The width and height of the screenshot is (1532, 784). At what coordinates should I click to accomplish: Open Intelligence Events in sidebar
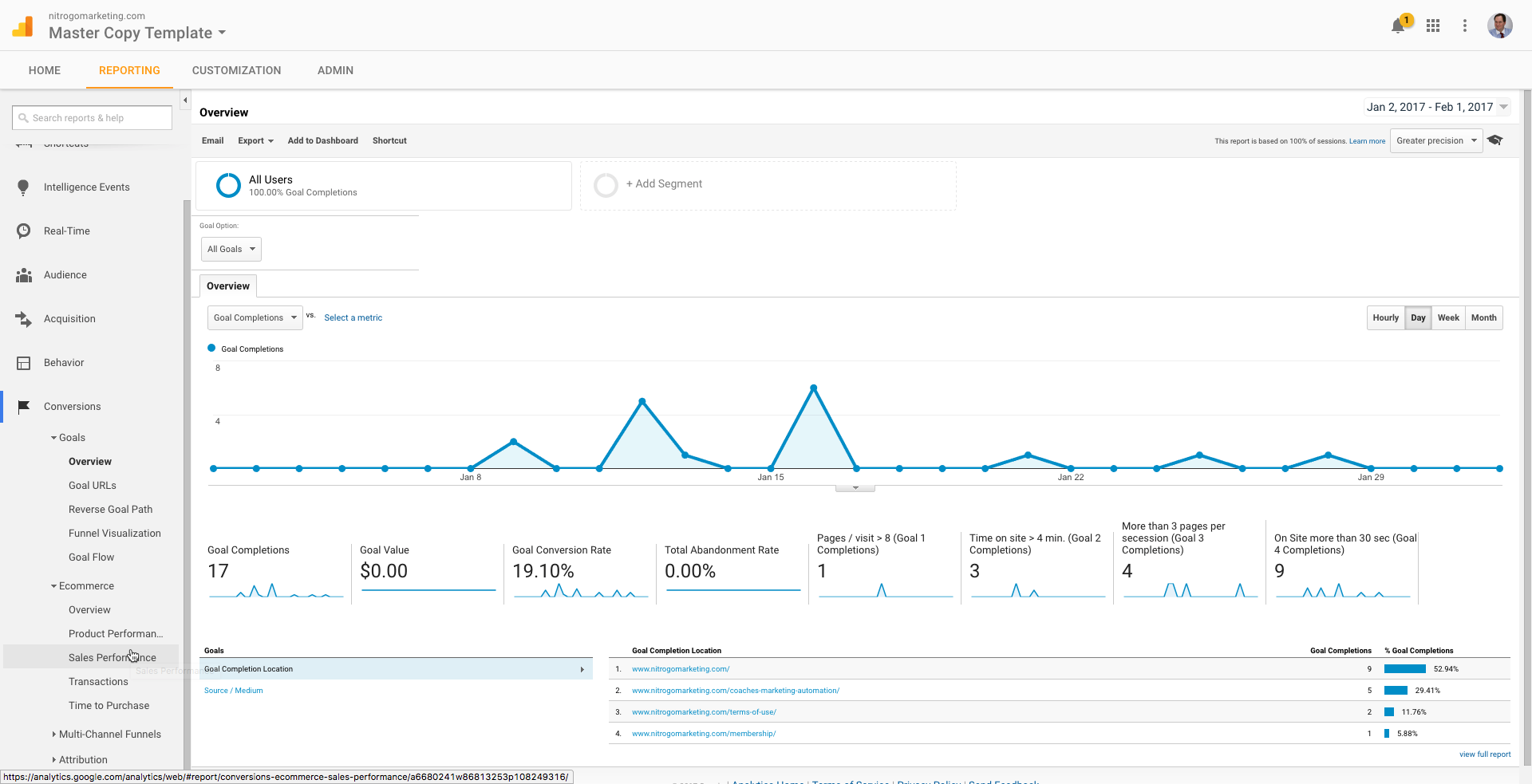coord(86,187)
